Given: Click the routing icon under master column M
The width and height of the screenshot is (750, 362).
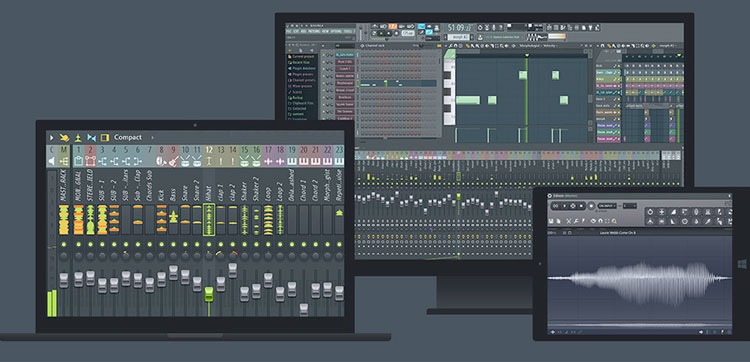Looking at the screenshot, I should 64,161.
